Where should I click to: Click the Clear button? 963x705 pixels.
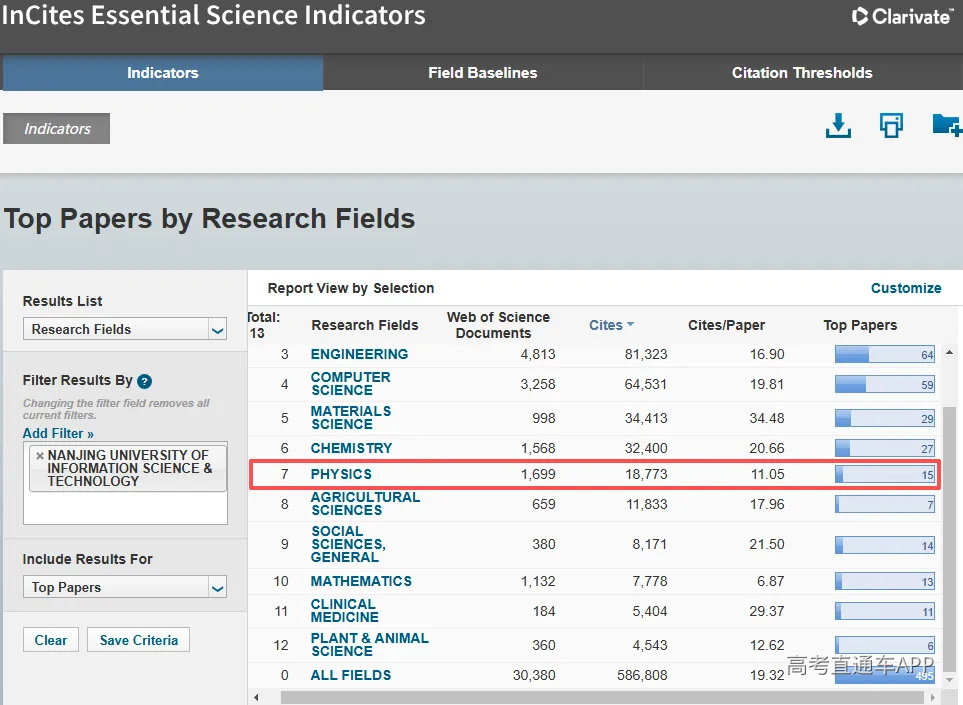click(51, 640)
